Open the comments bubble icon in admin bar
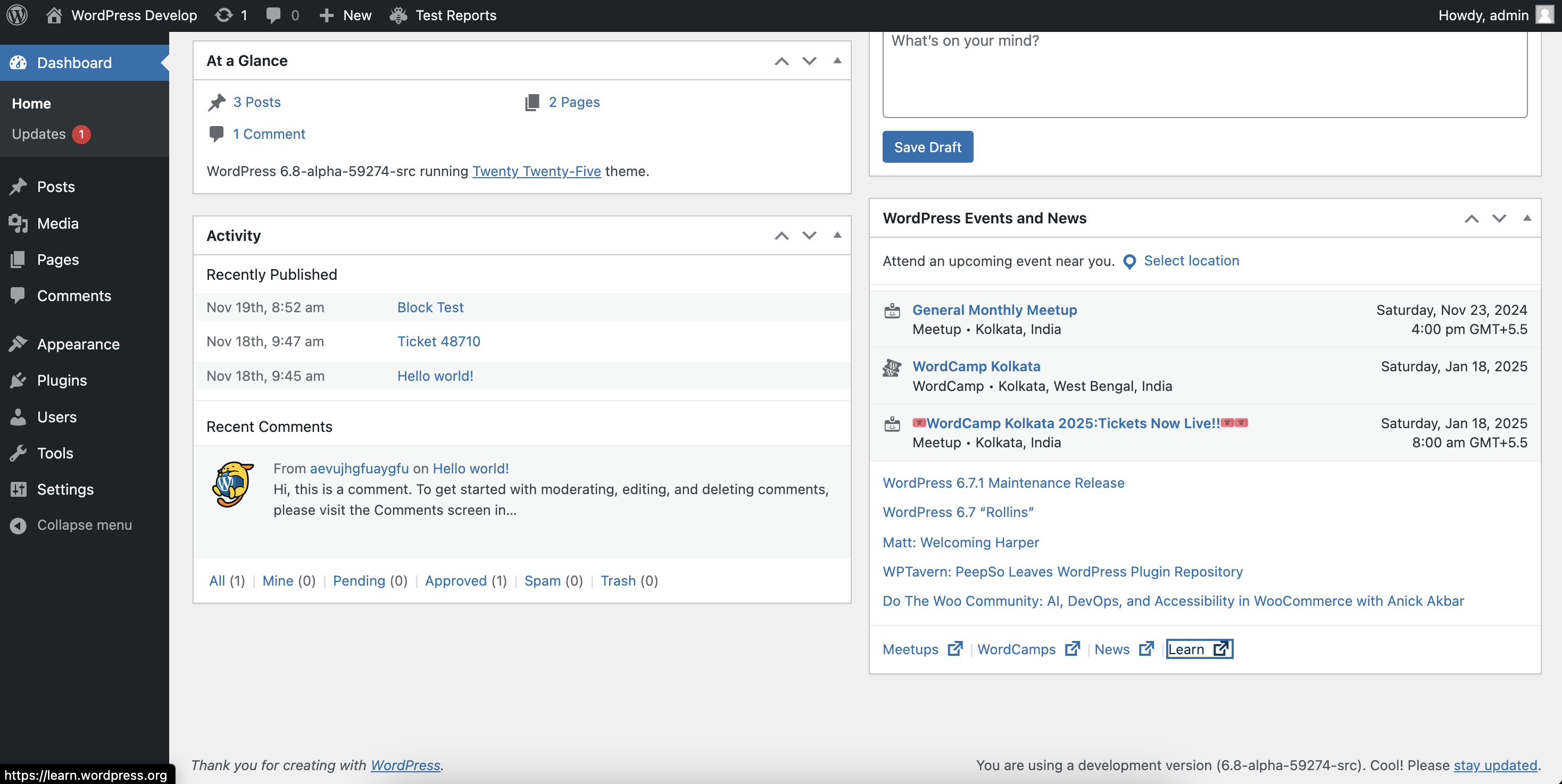This screenshot has width=1562, height=784. (x=273, y=15)
